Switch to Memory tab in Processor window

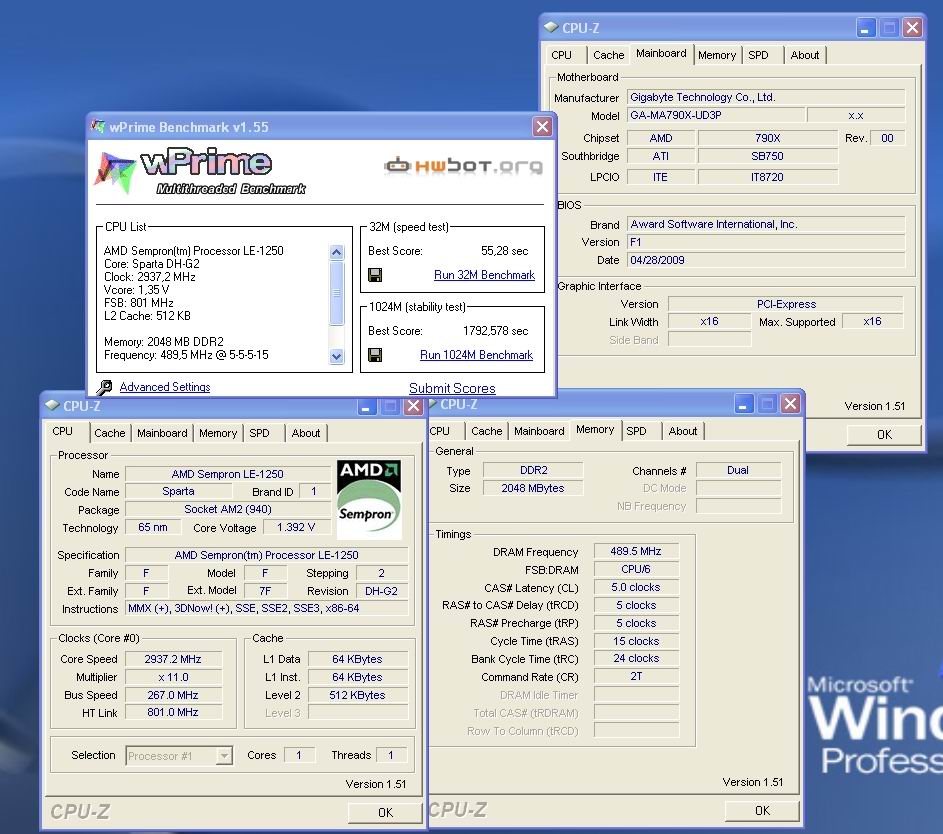coord(218,433)
